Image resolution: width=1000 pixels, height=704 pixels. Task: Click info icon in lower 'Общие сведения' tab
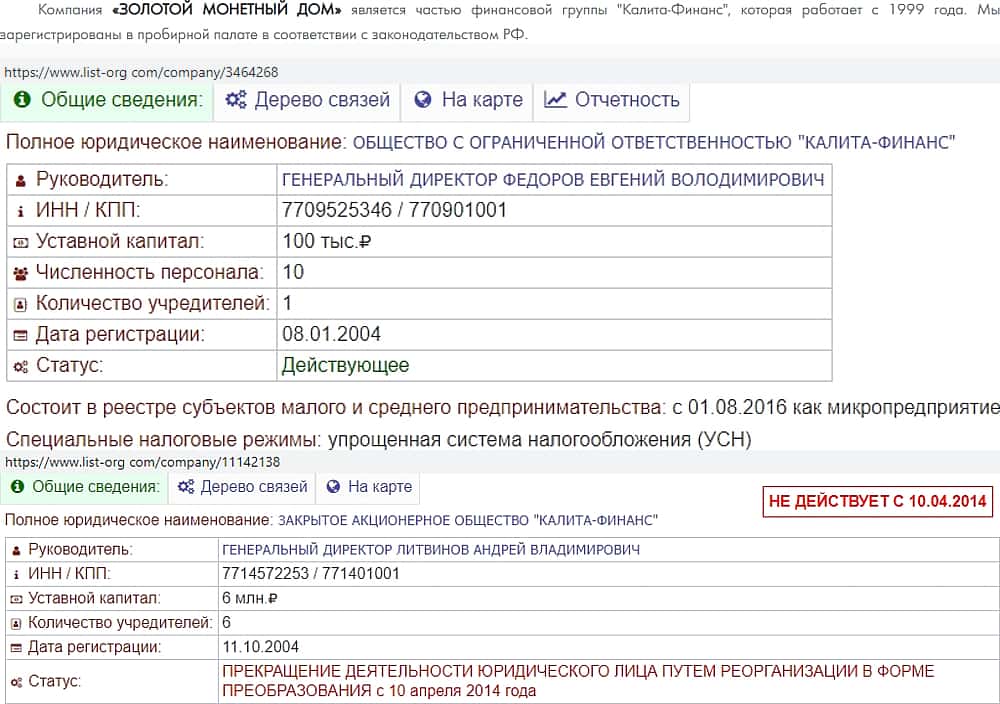(x=18, y=487)
